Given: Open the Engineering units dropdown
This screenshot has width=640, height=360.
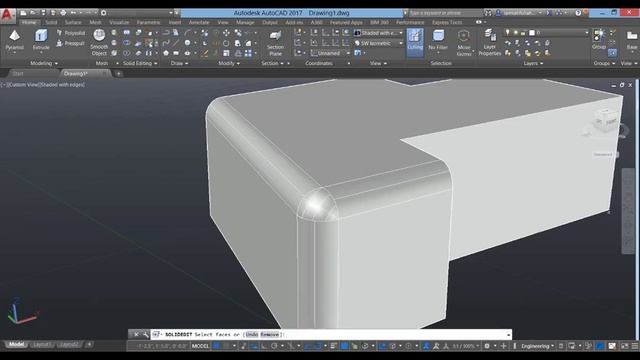Looking at the screenshot, I should point(538,346).
